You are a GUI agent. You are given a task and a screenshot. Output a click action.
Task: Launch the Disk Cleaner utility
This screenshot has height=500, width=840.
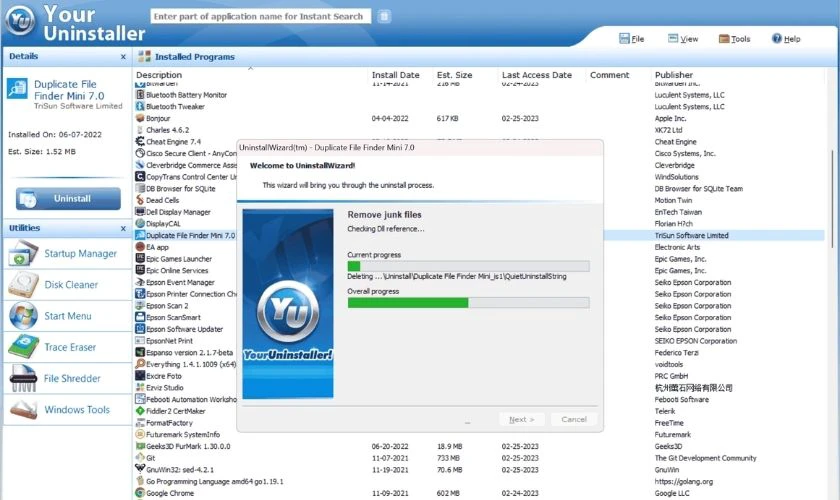(x=67, y=285)
